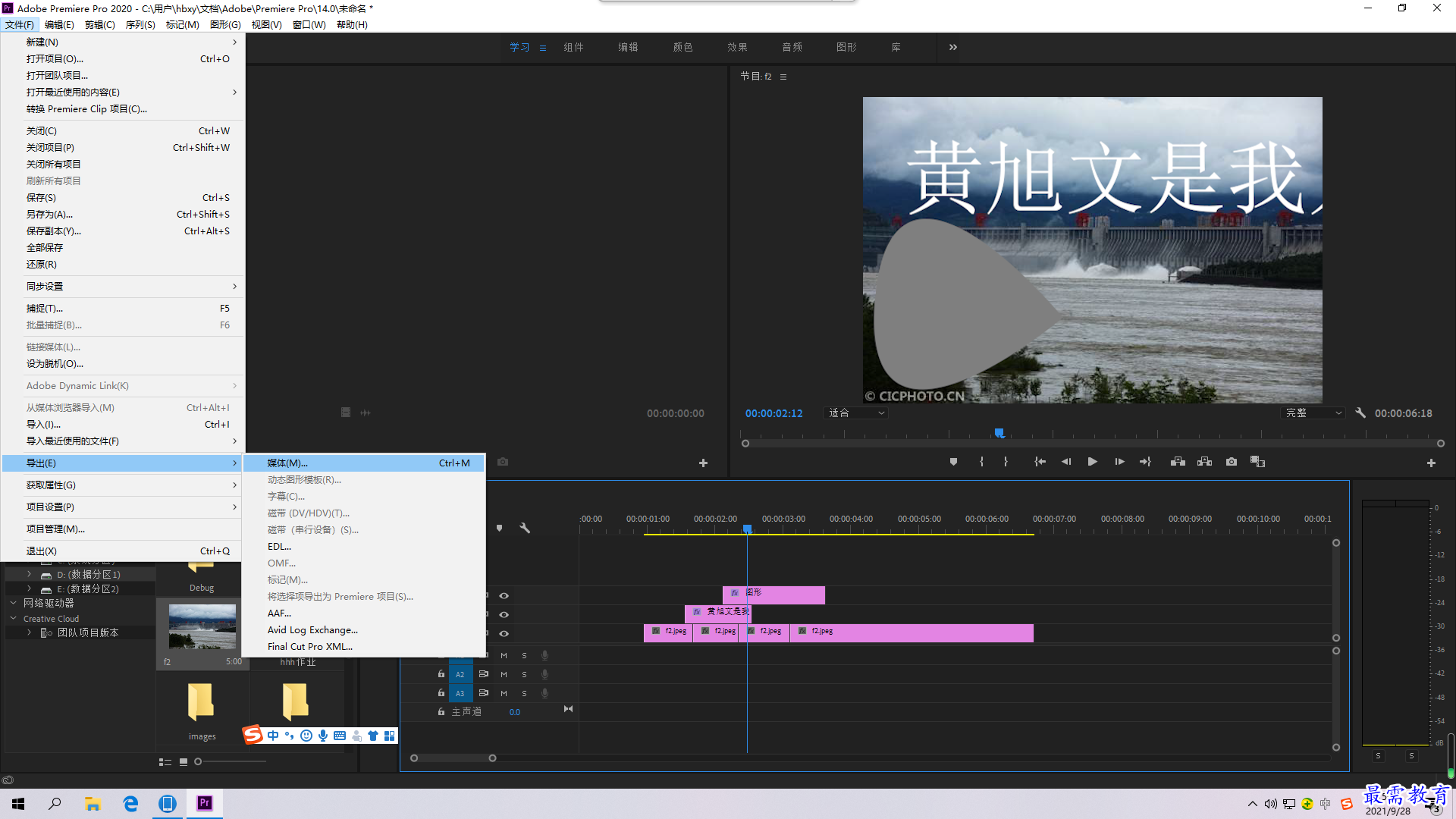
Task: Add a marker in the Program monitor
Action: click(953, 462)
